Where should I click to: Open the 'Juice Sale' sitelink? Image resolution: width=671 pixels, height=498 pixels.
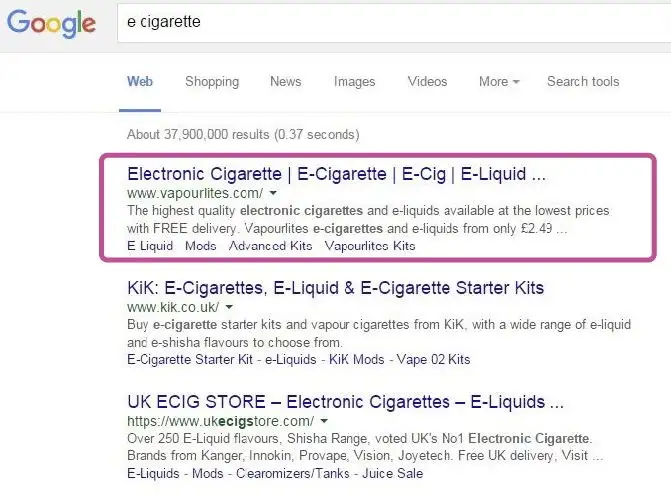392,474
